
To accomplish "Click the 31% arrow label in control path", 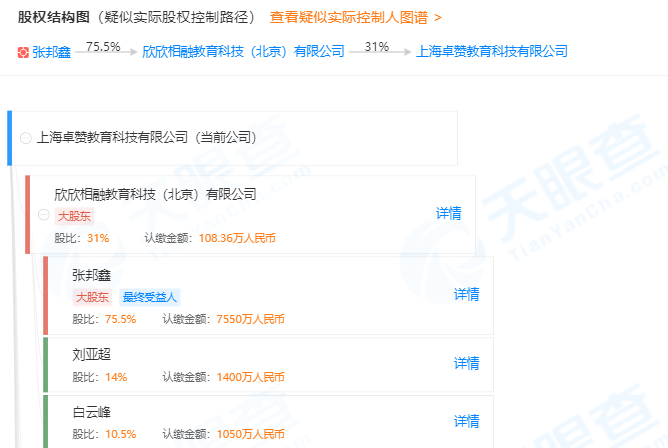I will [377, 46].
